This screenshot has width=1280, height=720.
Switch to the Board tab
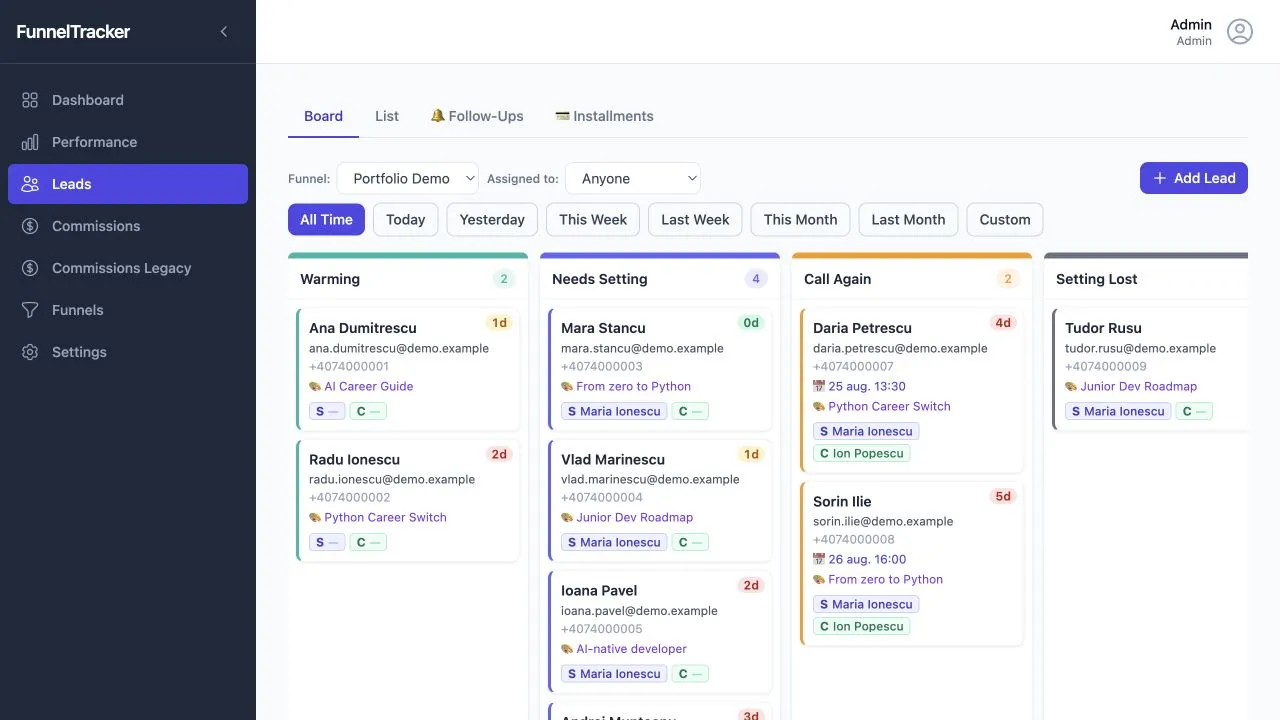click(x=323, y=116)
